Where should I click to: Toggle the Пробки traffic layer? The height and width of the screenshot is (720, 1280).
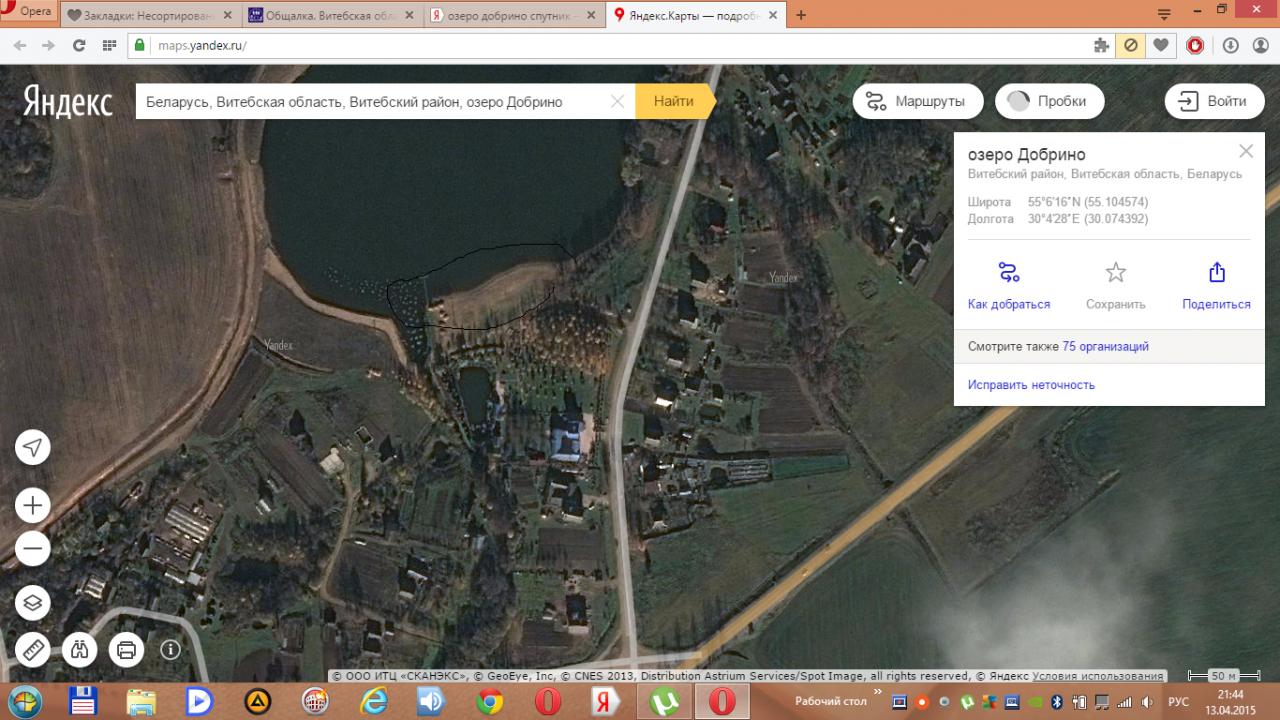1047,101
